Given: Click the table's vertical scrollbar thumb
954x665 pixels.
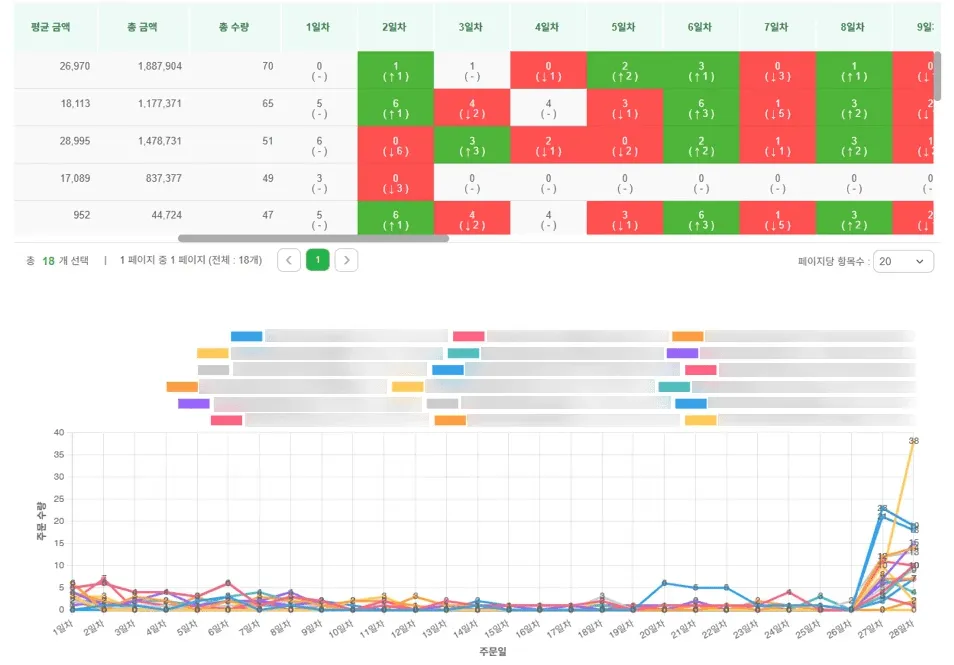Looking at the screenshot, I should pyautogui.click(x=938, y=76).
